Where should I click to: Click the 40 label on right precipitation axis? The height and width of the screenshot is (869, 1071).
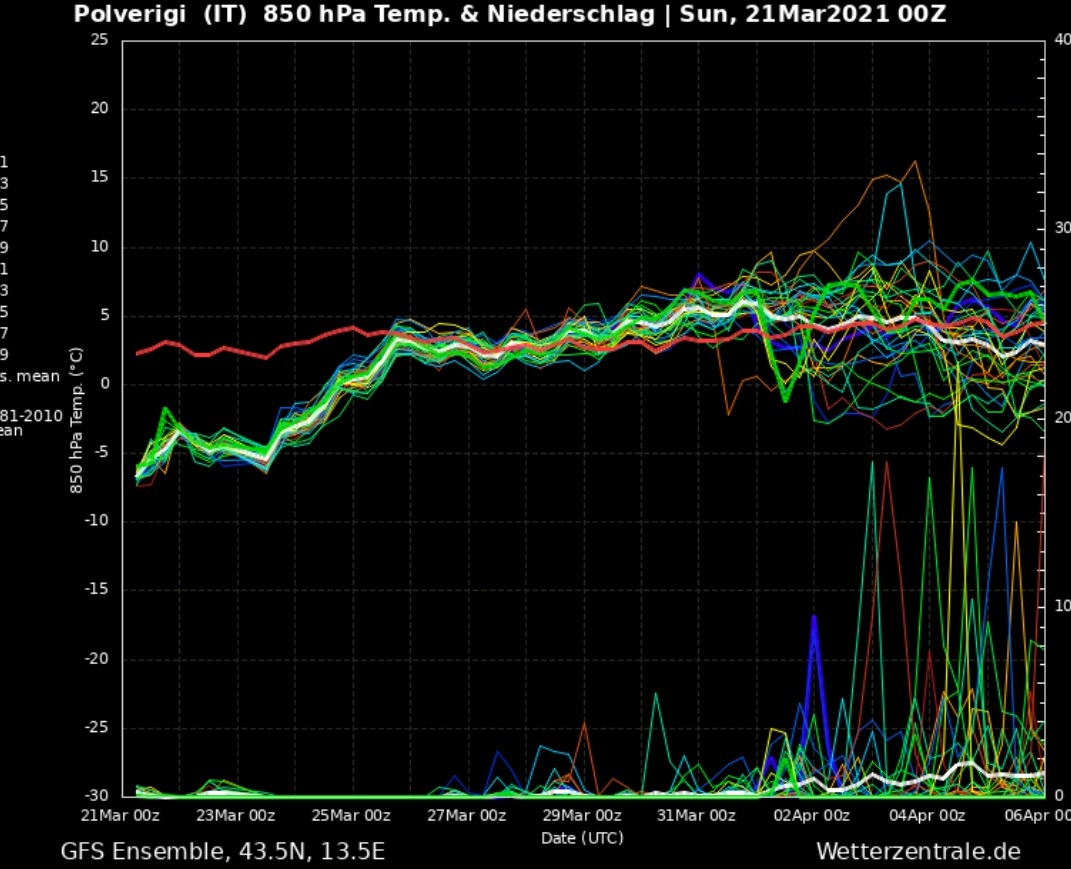click(x=1061, y=40)
